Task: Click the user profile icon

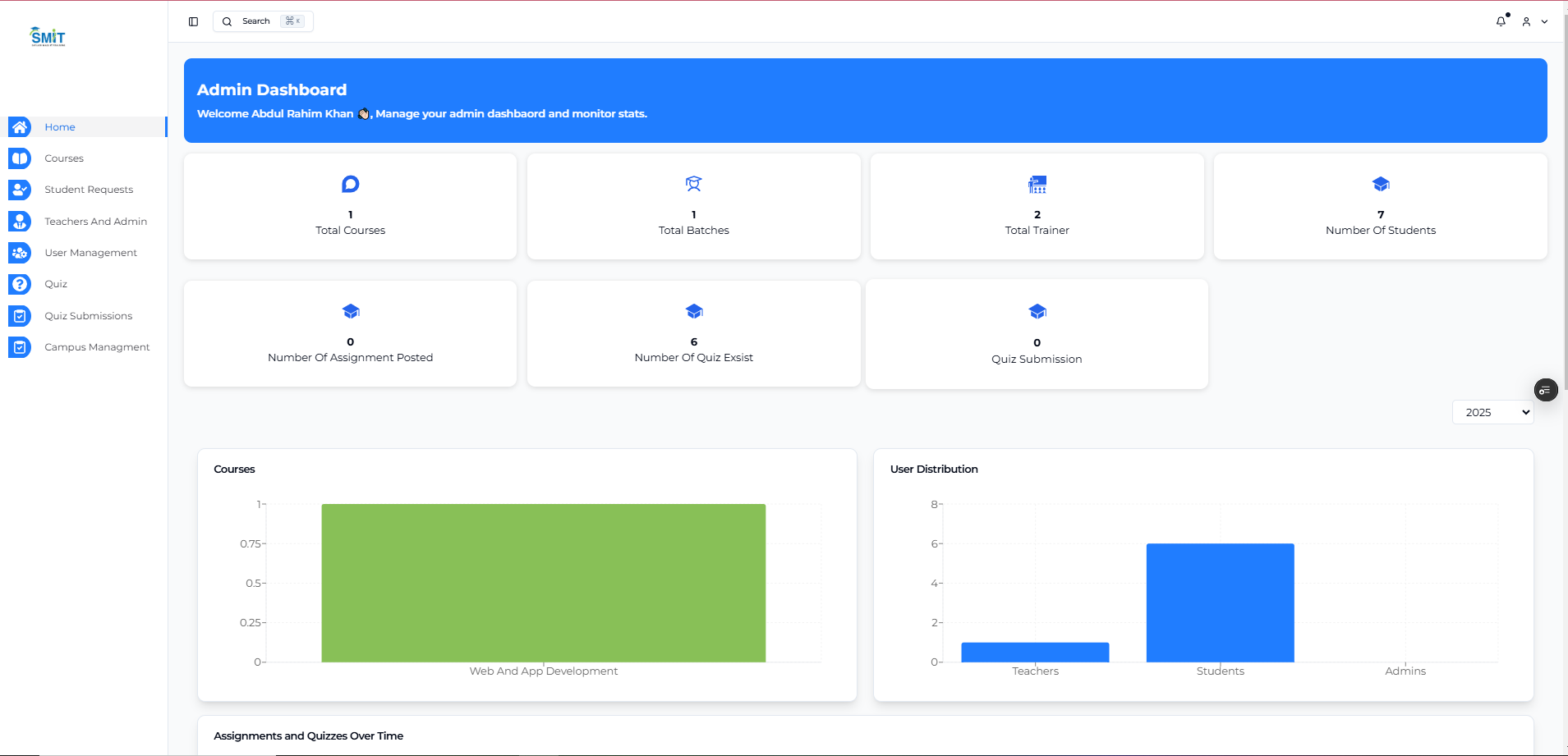Action: 1526,21
